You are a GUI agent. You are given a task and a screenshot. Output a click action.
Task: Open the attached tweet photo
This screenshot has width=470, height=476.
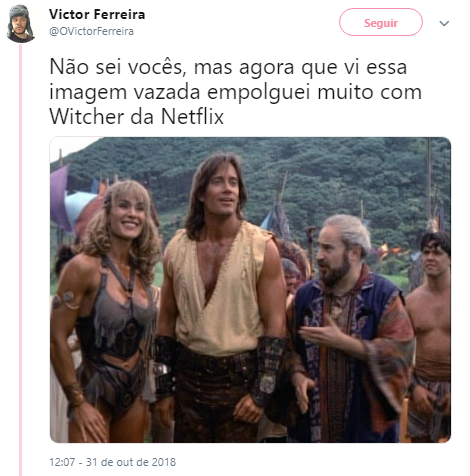[x=250, y=290]
